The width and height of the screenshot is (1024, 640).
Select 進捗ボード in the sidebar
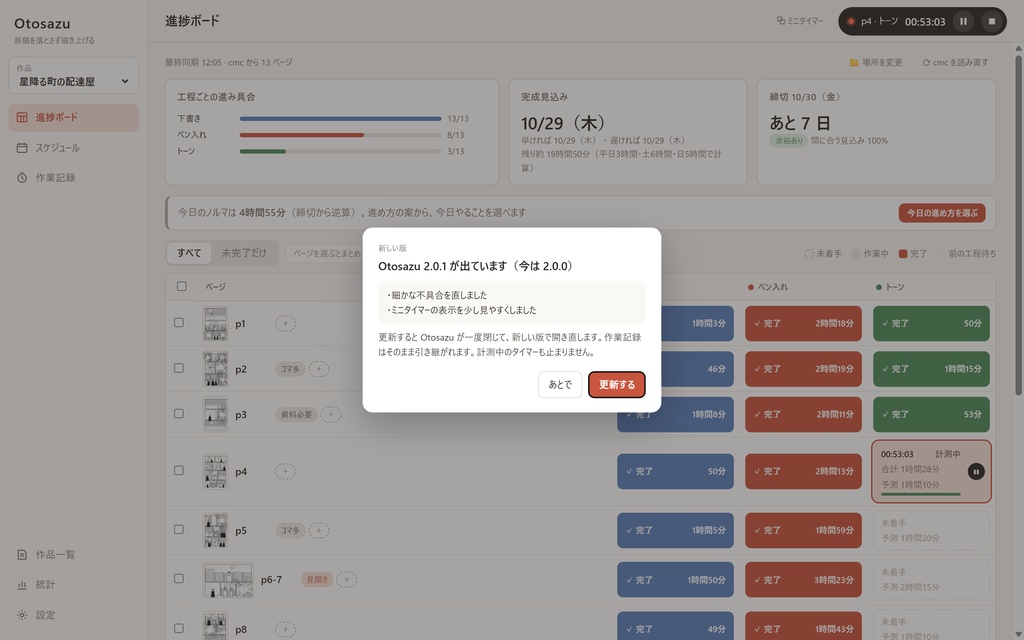pos(73,118)
